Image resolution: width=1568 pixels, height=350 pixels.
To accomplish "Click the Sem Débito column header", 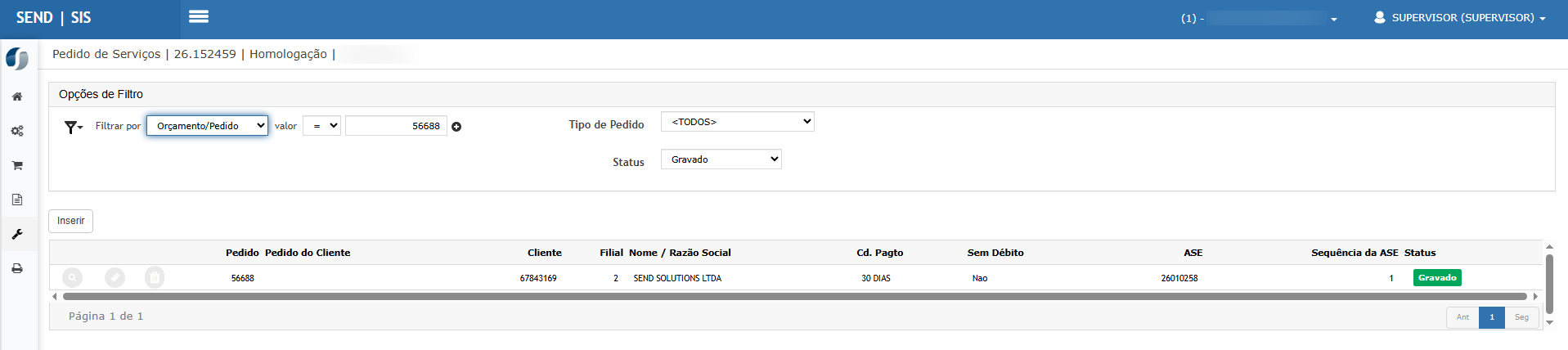I will pyautogui.click(x=995, y=253).
